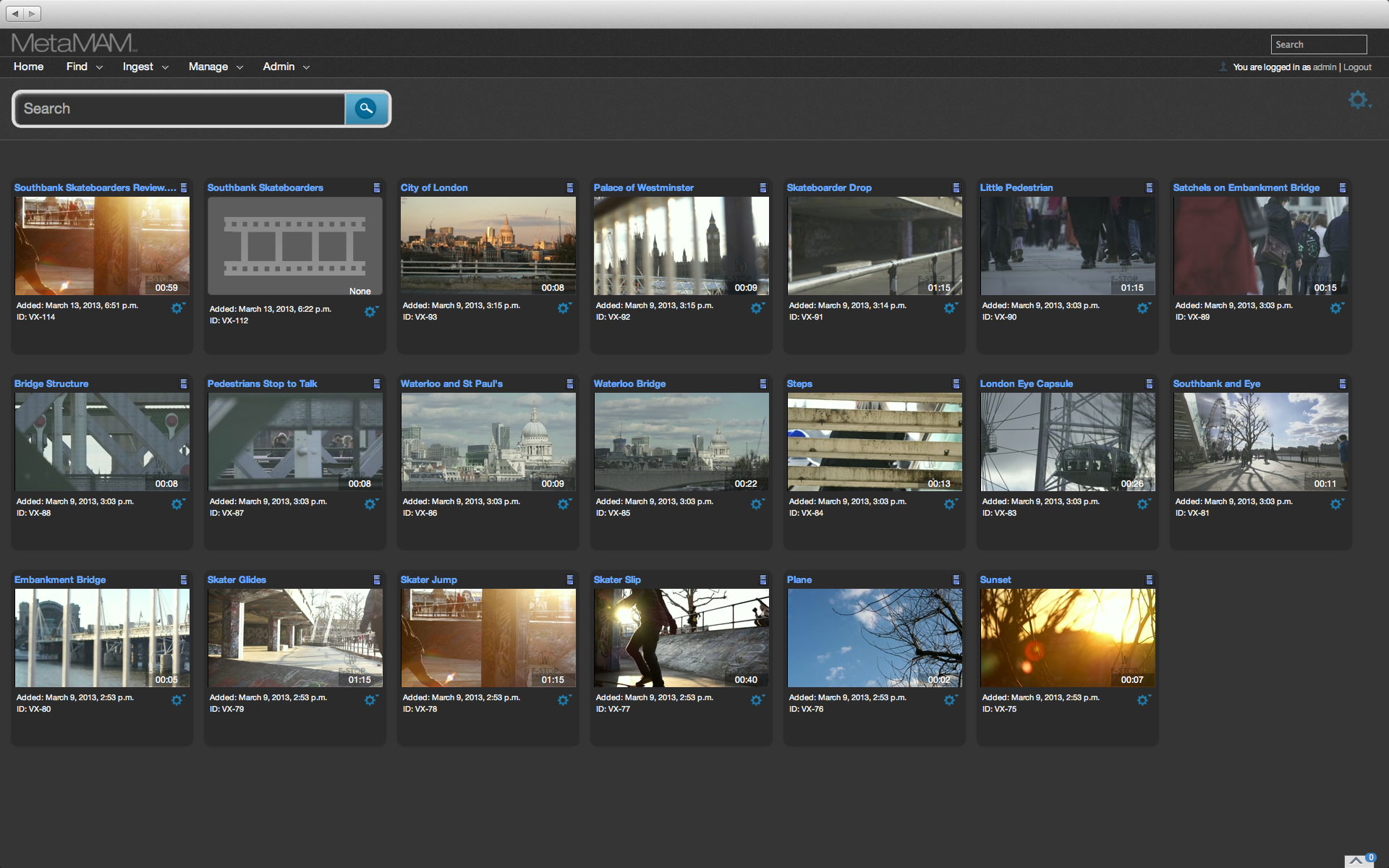Click the blue magnifier search button
The image size is (1389, 868).
tap(367, 109)
